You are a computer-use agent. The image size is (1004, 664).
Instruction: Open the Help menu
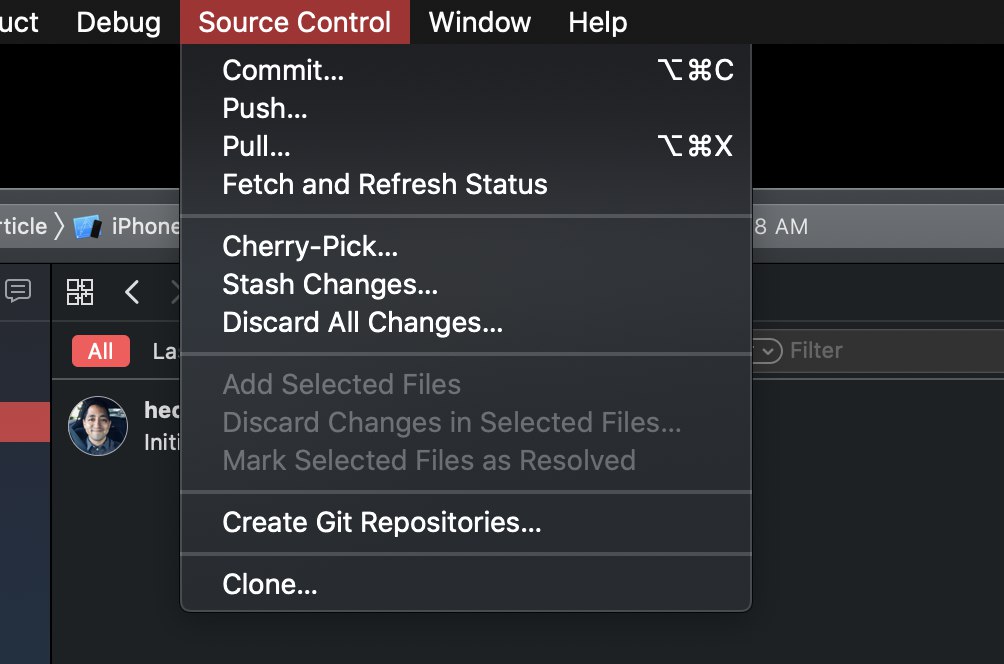(x=598, y=22)
